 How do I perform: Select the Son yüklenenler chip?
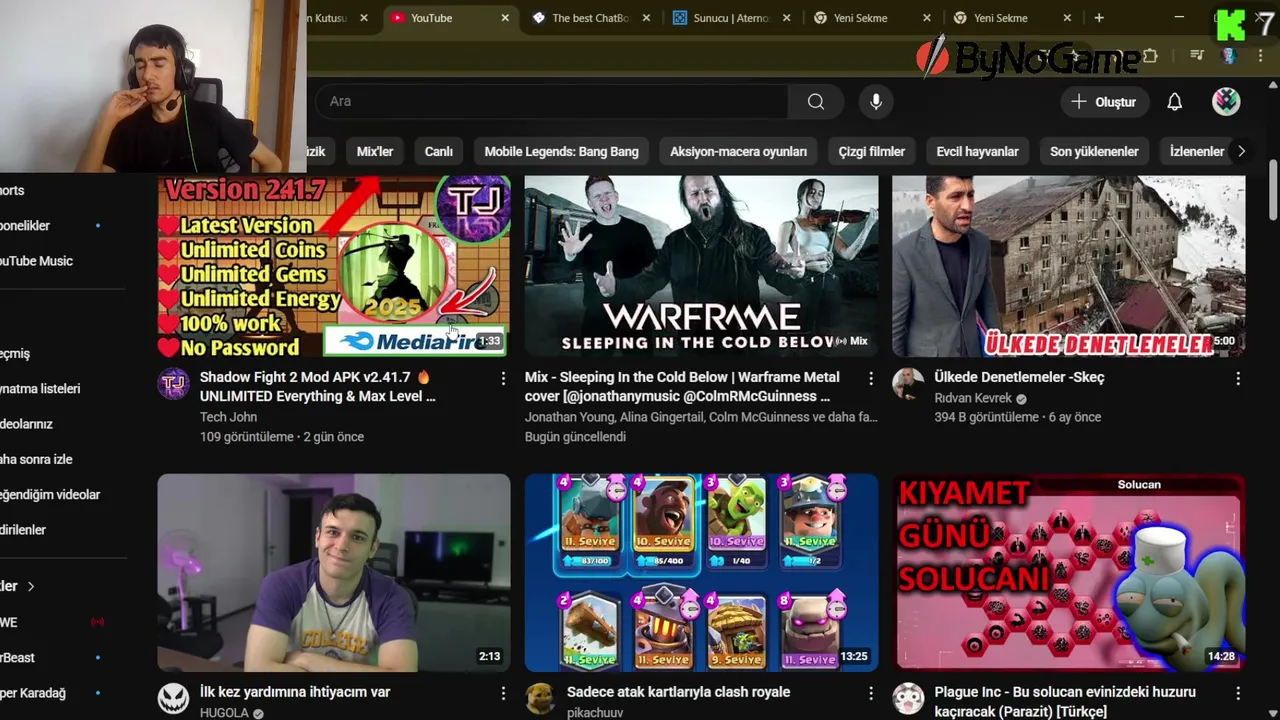point(1094,151)
